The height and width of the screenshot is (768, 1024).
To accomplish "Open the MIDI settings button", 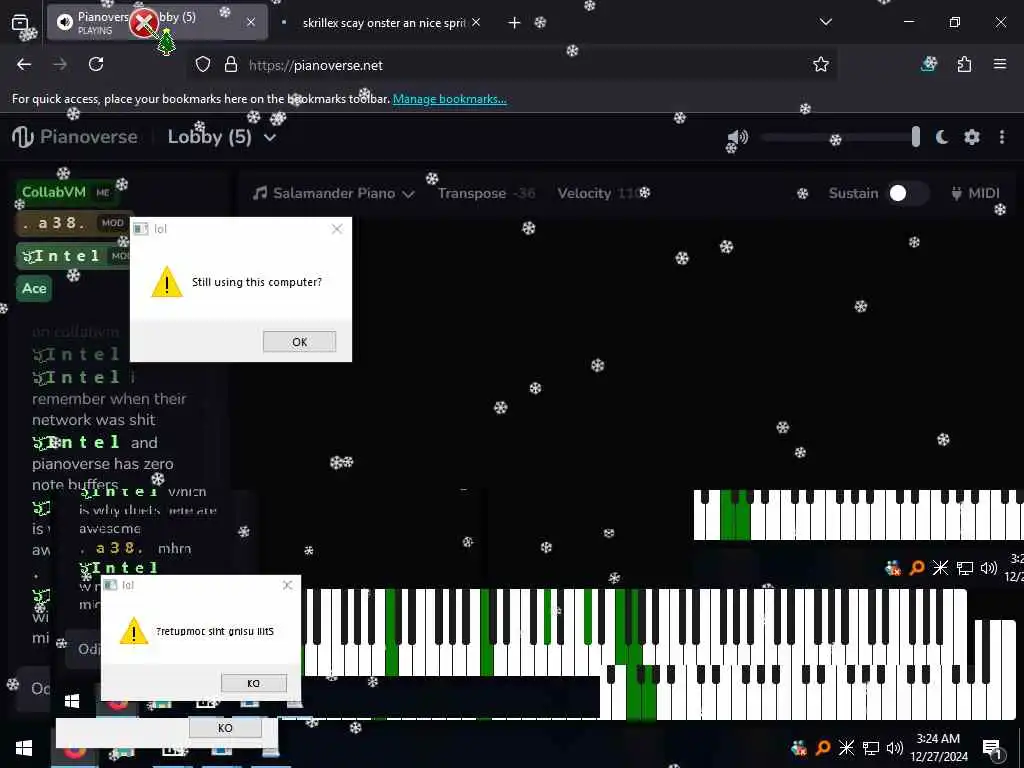I will (975, 193).
